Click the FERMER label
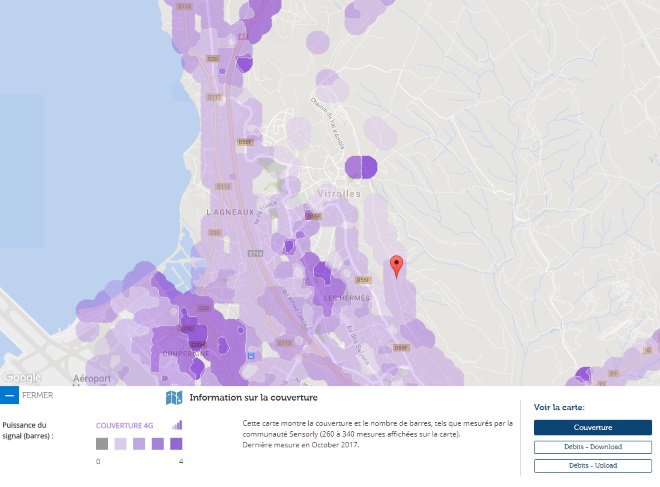The height and width of the screenshot is (487, 660). [x=37, y=395]
